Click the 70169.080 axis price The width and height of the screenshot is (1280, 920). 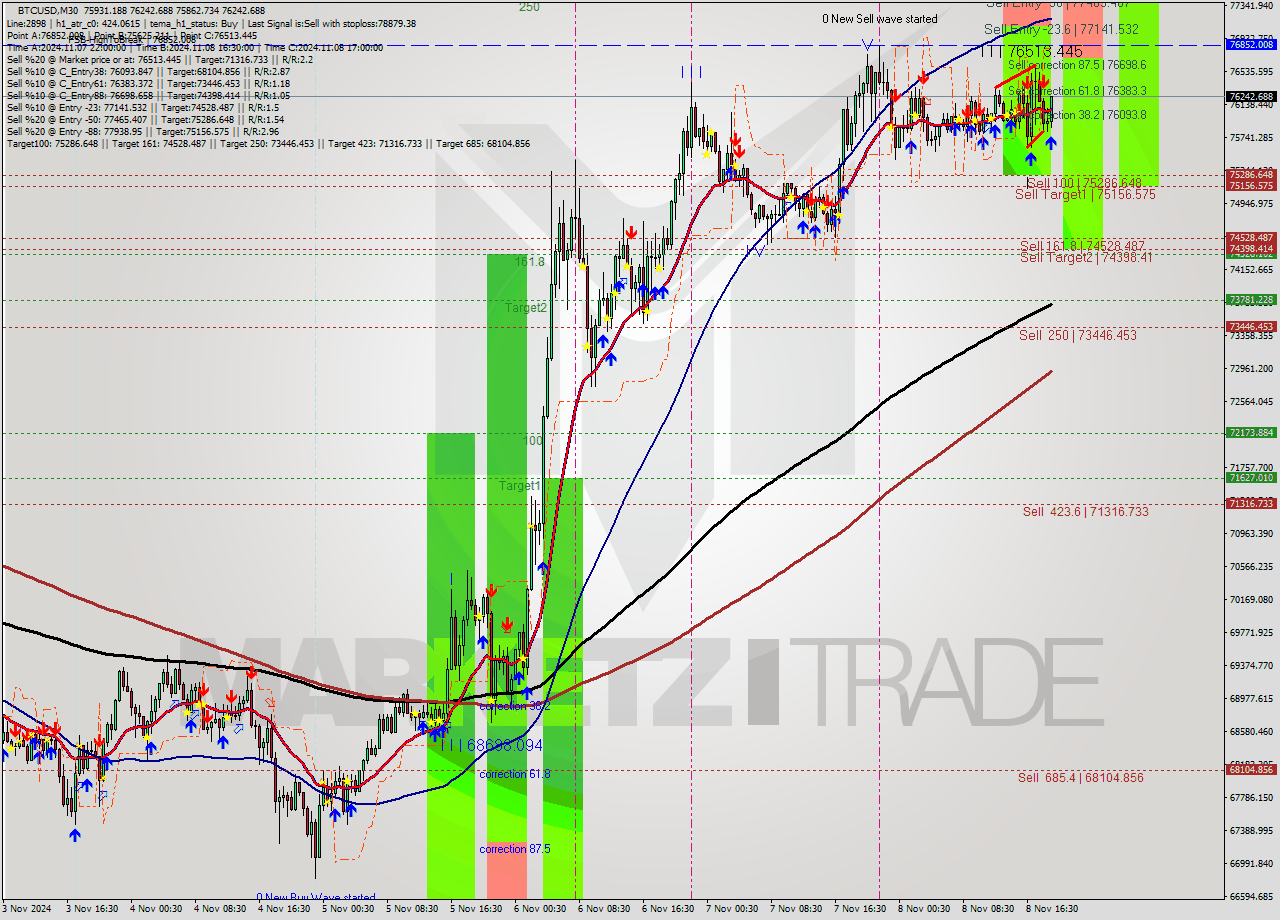pyautogui.click(x=1251, y=600)
